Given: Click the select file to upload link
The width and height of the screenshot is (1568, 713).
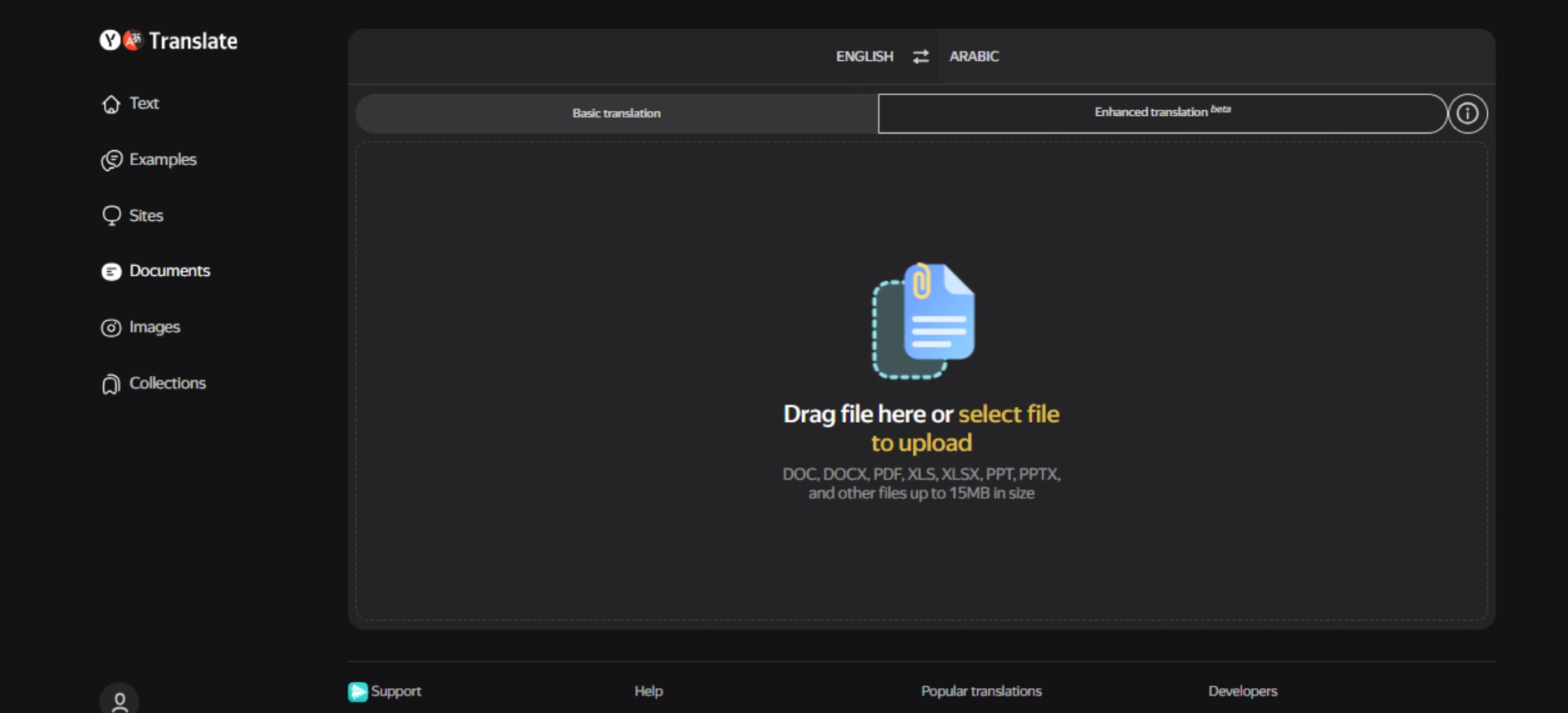Looking at the screenshot, I should pyautogui.click(x=965, y=428).
